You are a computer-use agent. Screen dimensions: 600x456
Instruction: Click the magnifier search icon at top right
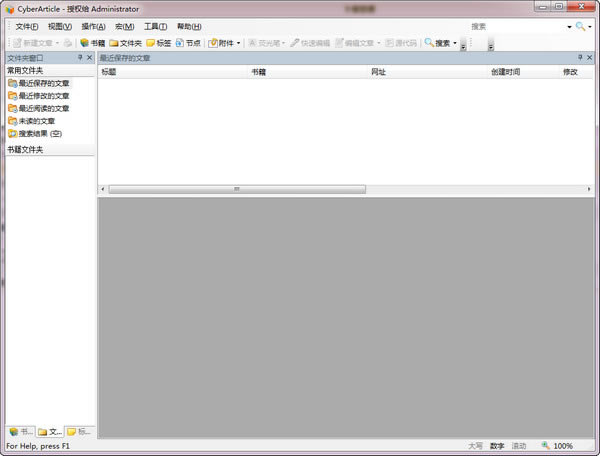point(579,26)
